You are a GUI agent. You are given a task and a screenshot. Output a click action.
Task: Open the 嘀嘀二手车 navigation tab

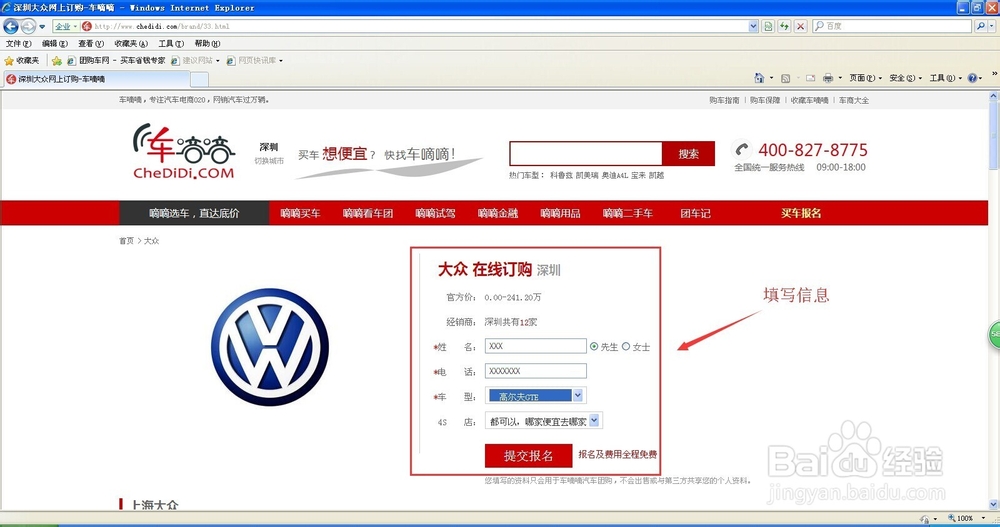click(x=628, y=213)
